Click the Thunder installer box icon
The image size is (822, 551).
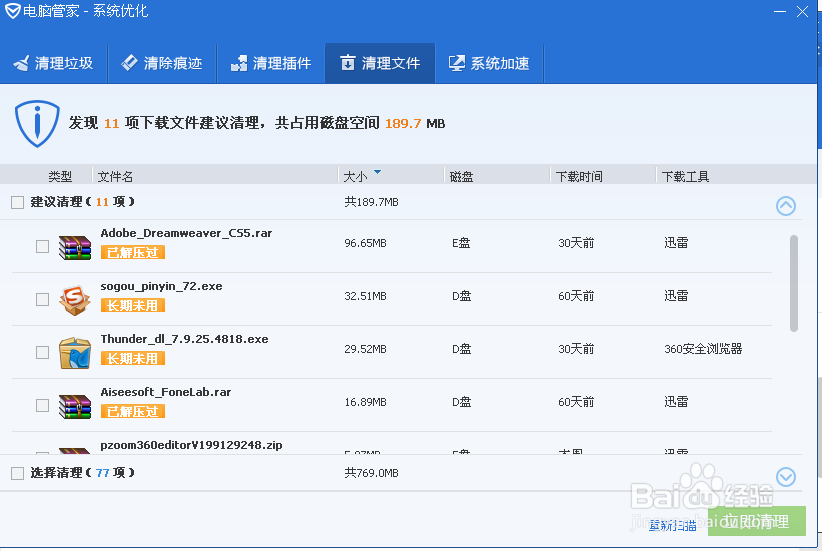pos(74,353)
